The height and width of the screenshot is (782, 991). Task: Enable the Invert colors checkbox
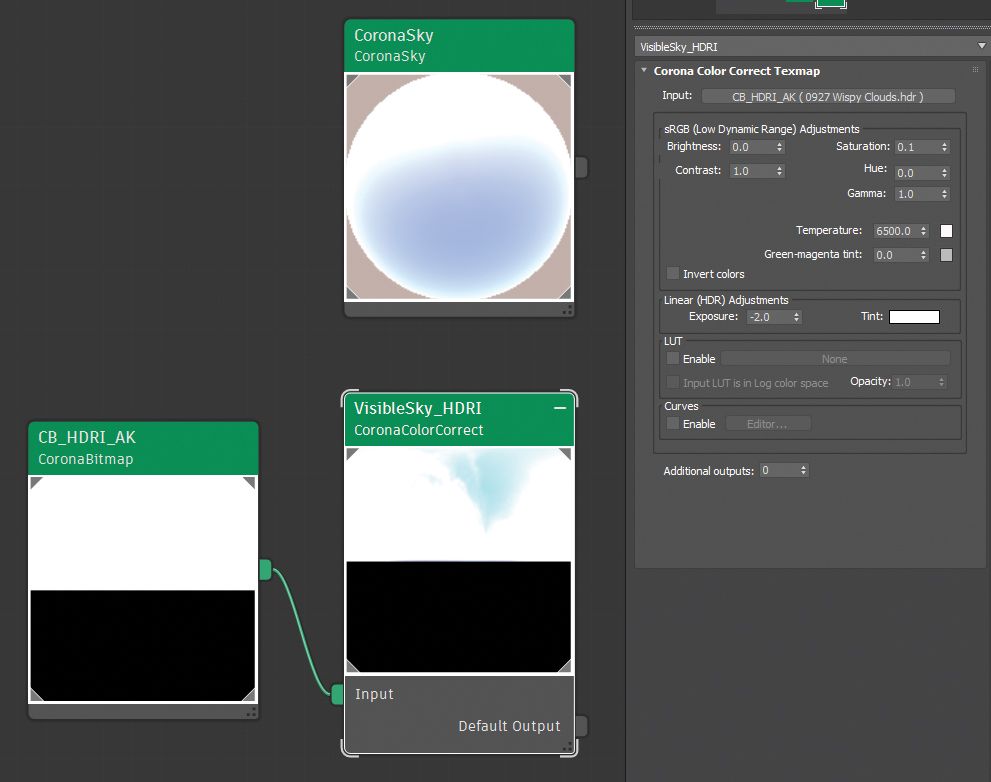click(673, 274)
